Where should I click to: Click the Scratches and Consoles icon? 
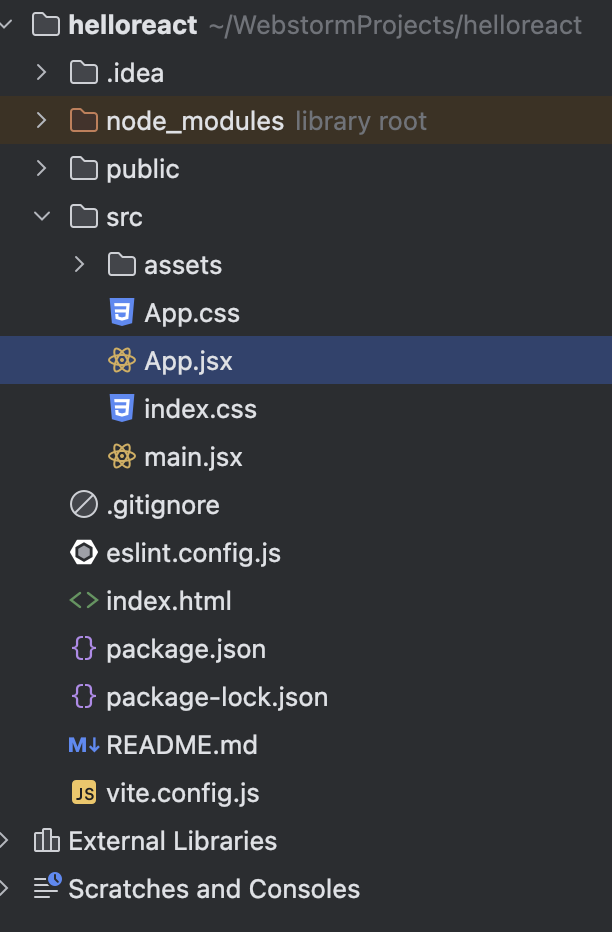[x=48, y=887]
